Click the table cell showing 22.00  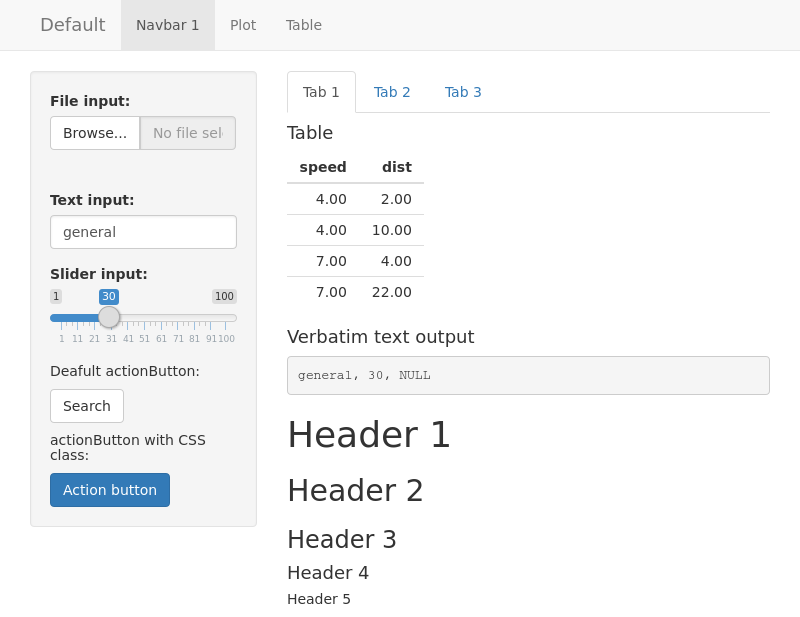click(391, 292)
